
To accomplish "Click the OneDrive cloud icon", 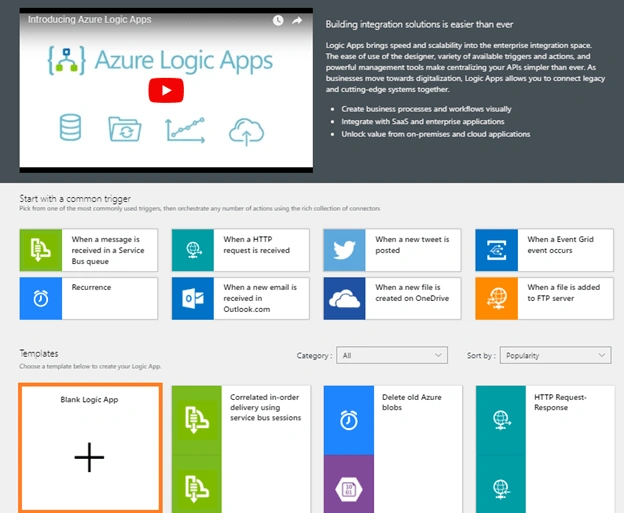I will [x=344, y=298].
